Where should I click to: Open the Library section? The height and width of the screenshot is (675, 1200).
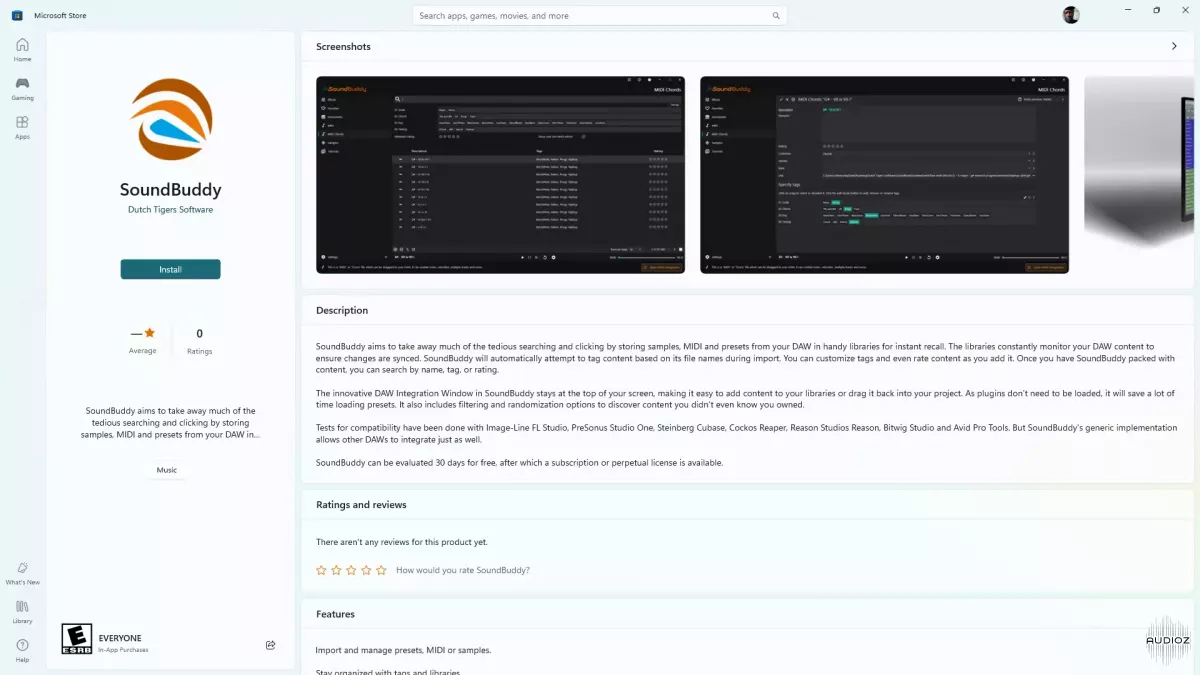pyautogui.click(x=22, y=611)
